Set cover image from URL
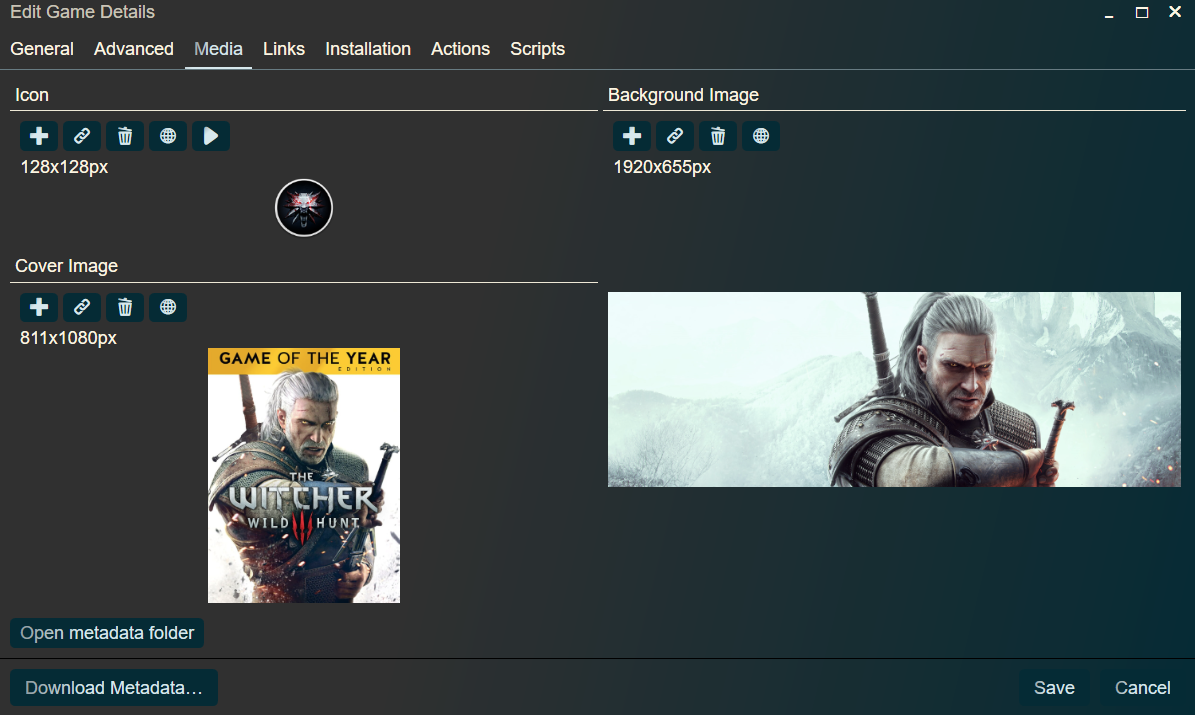 pos(81,307)
